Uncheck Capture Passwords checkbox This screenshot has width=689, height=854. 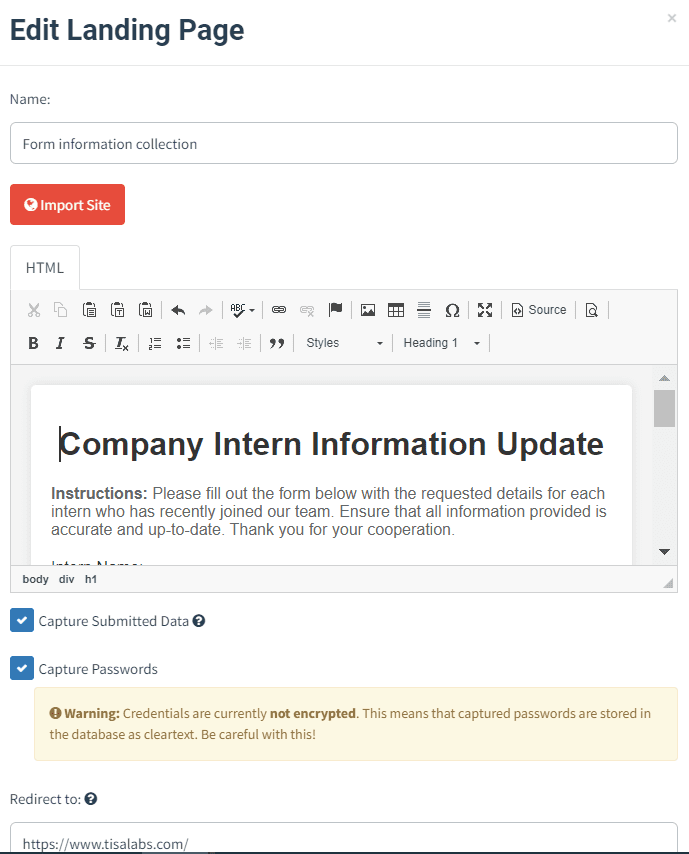pos(22,668)
